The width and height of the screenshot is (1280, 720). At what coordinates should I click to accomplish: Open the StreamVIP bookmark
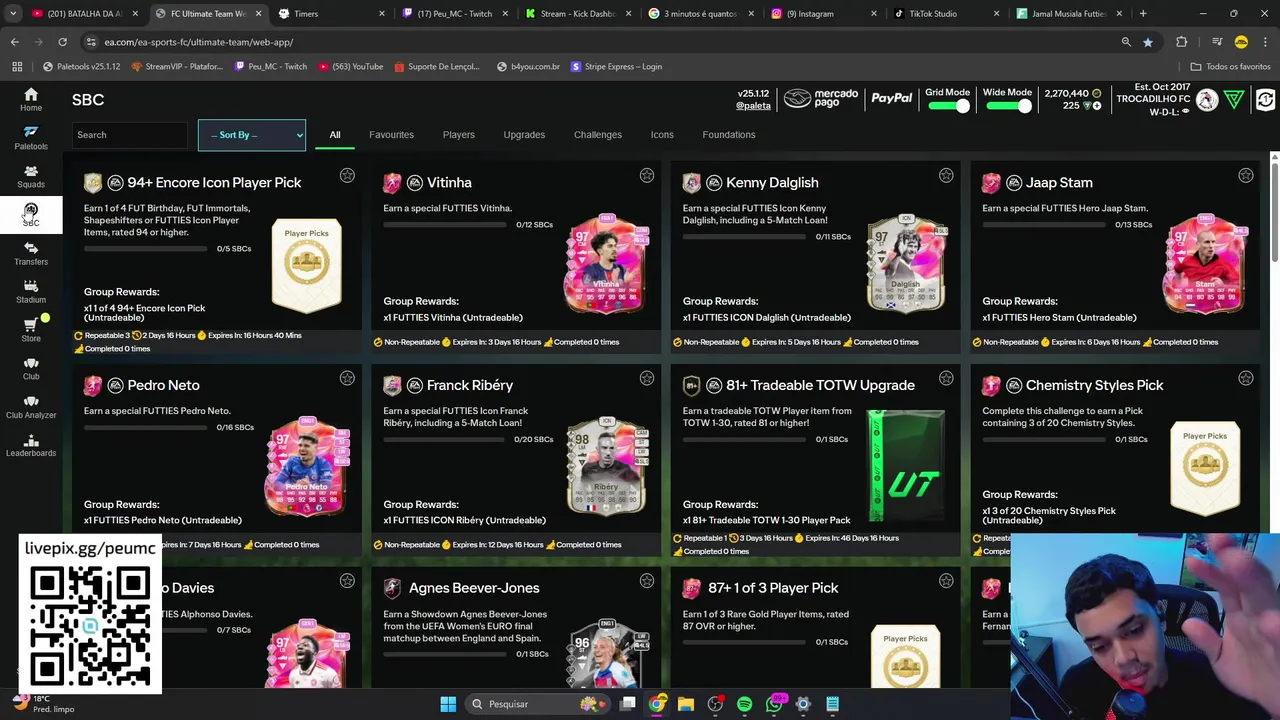pyautogui.click(x=177, y=66)
